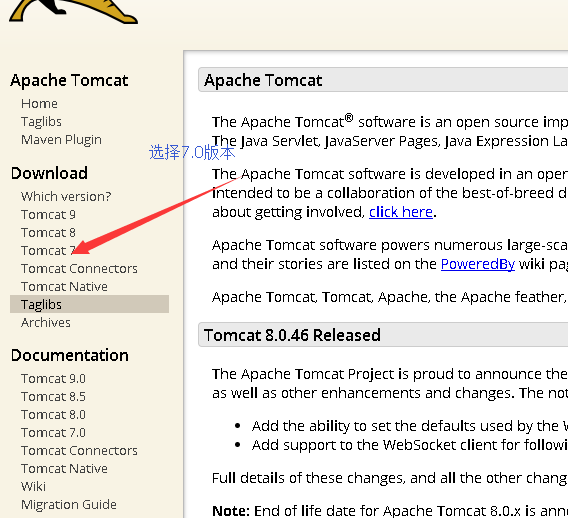Click the Download sidebar heading
This screenshot has height=518, width=568.
49,173
